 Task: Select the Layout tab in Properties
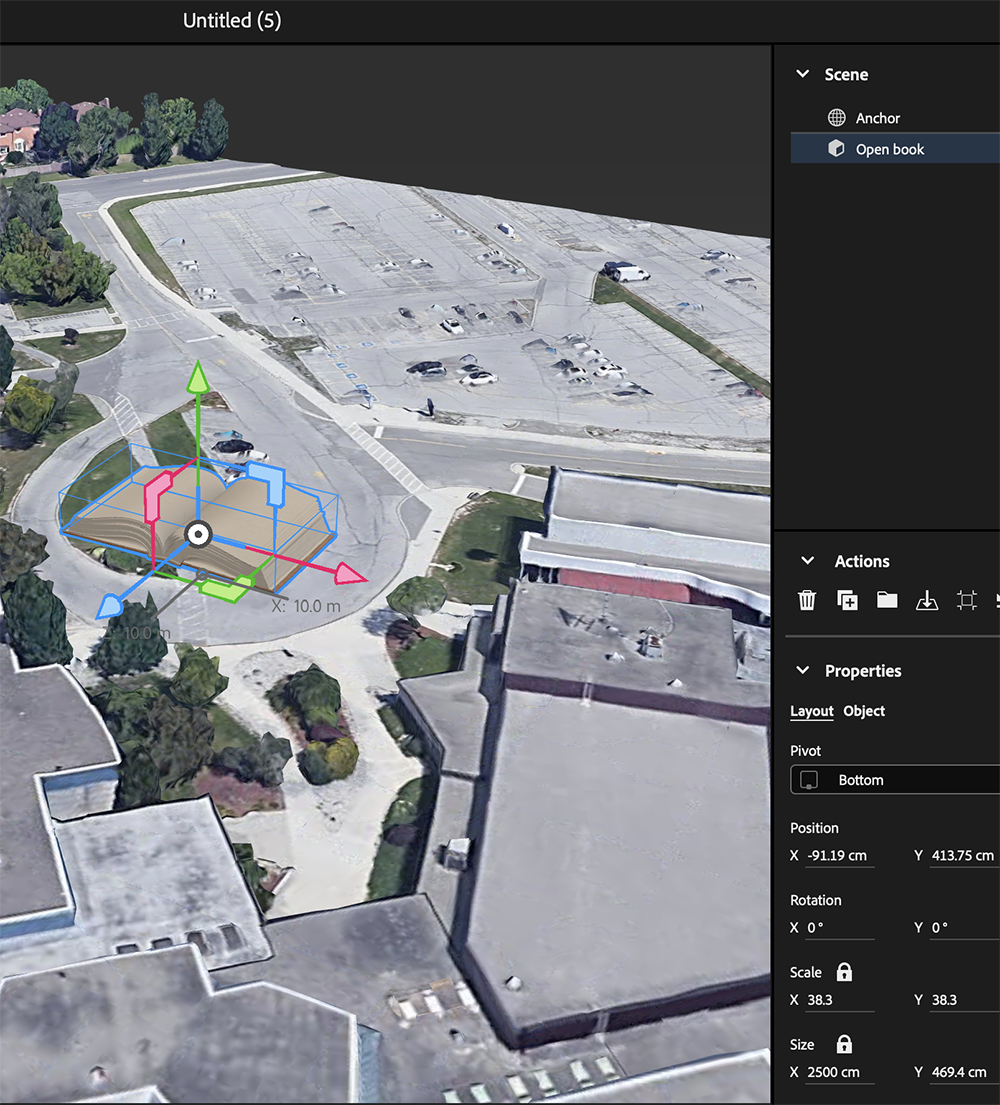(811, 711)
